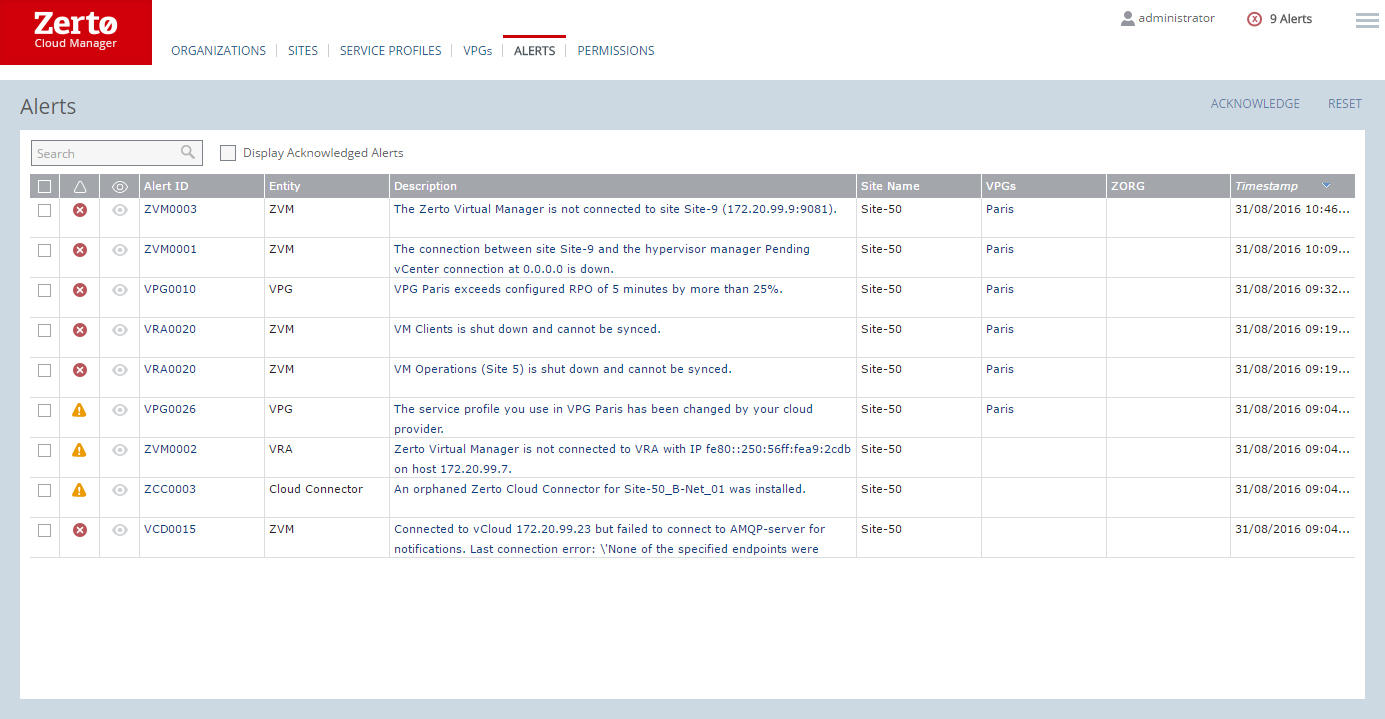Click the ACKNOWLEDGE button
The width and height of the screenshot is (1385, 719).
pyautogui.click(x=1255, y=104)
